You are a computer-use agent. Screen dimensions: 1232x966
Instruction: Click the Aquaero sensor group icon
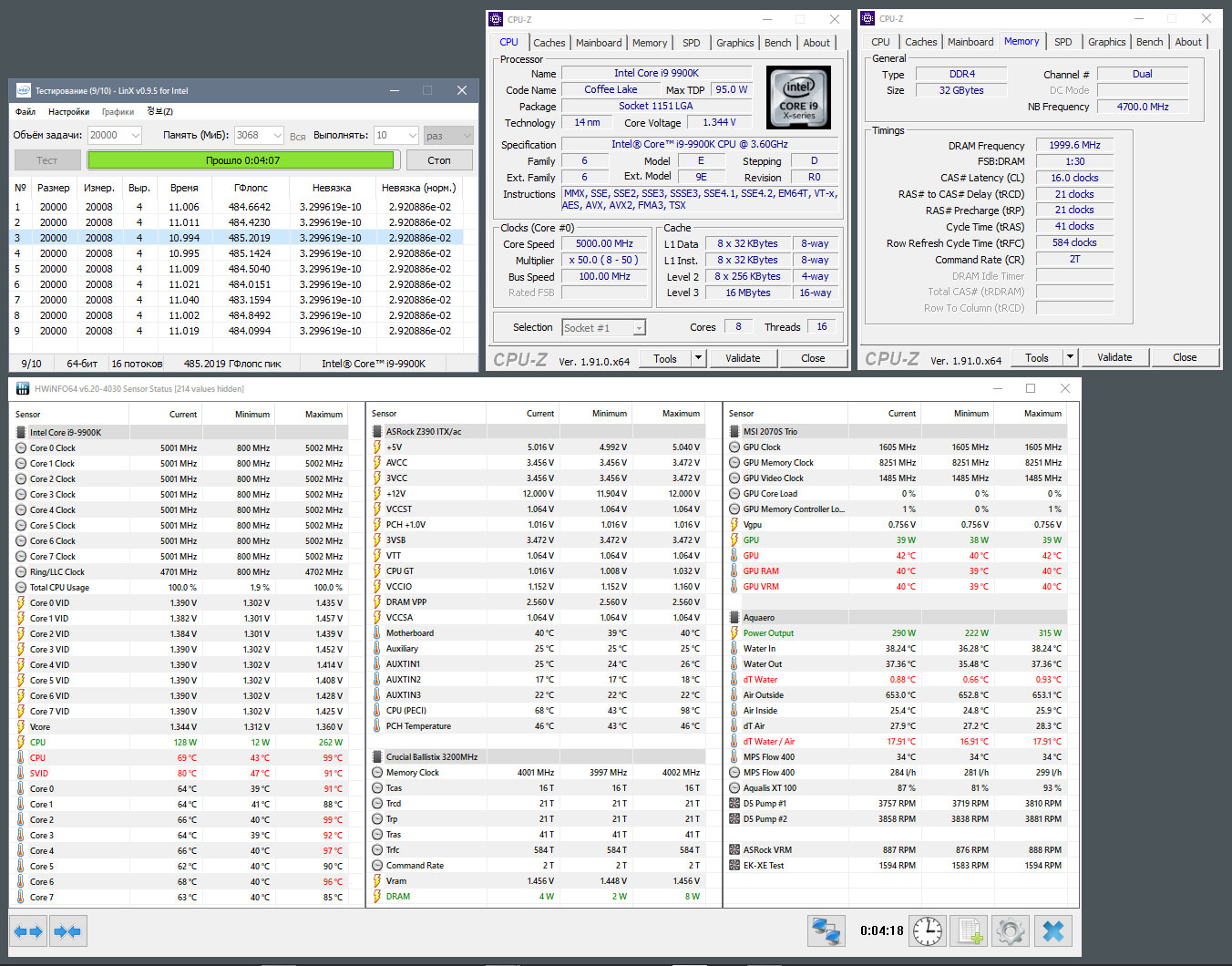[x=734, y=618]
